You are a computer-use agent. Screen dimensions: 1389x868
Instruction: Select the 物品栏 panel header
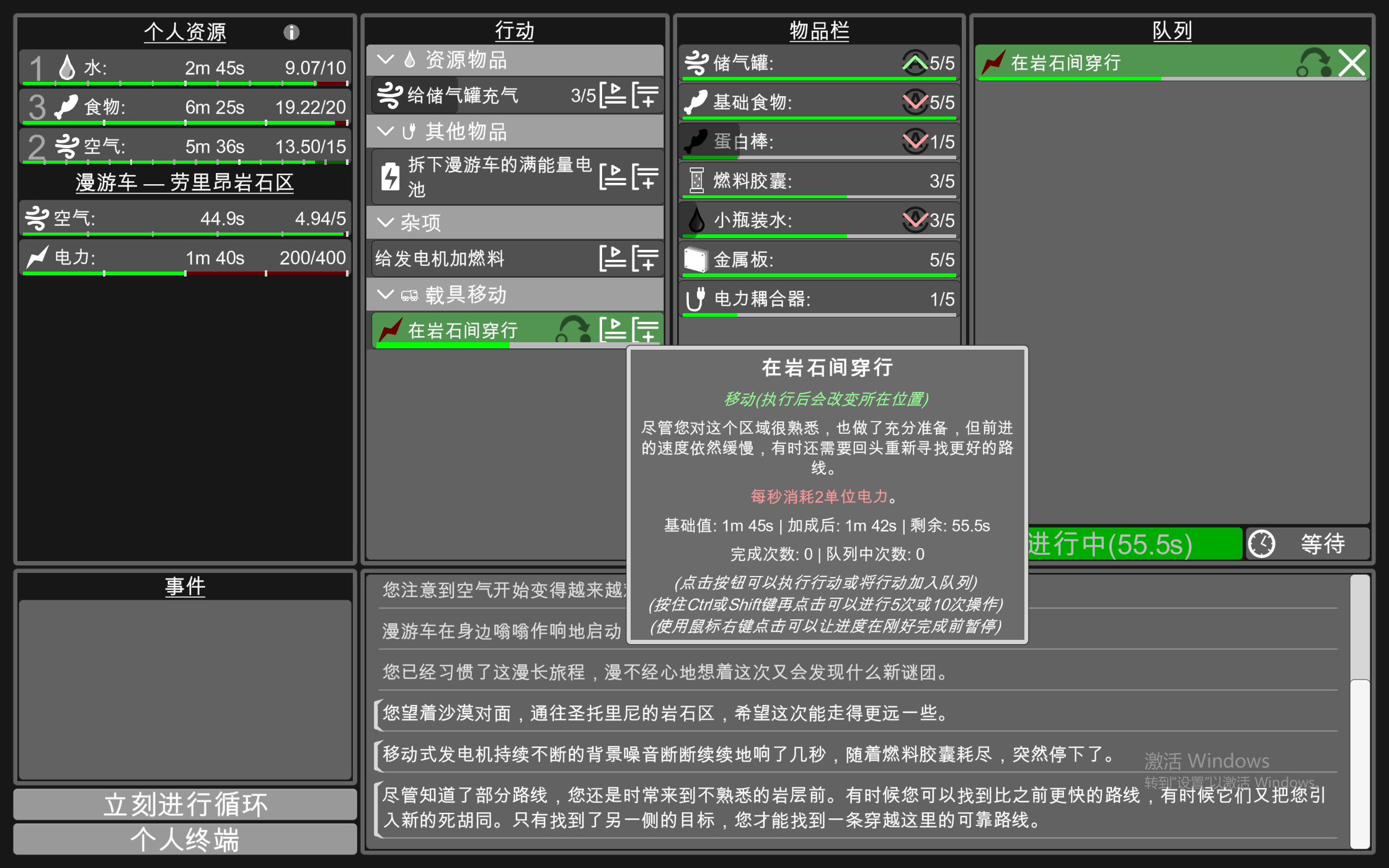pyautogui.click(x=819, y=30)
